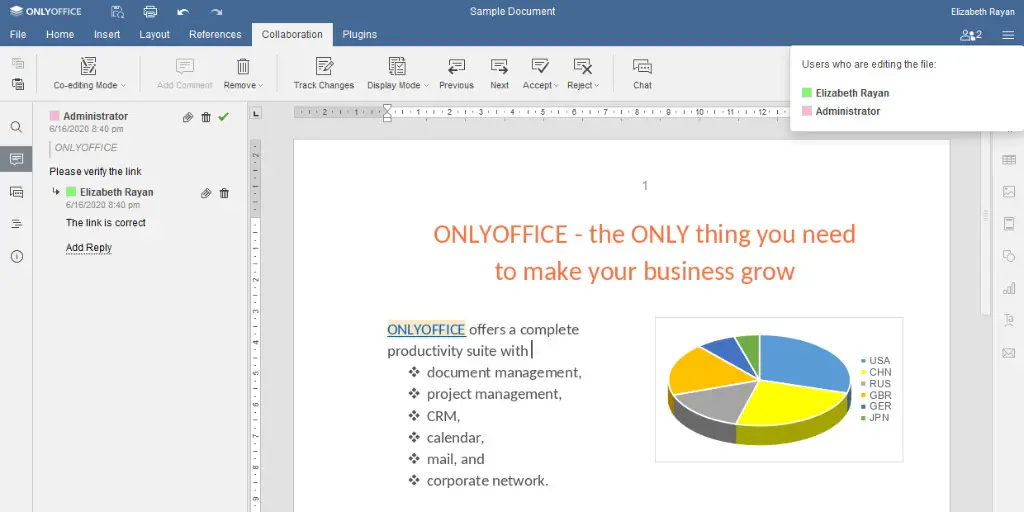
Task: Select the Collaboration tab
Action: coord(292,35)
